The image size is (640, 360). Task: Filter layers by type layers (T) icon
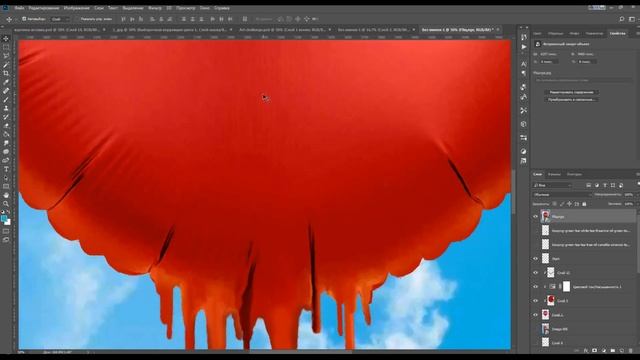pyautogui.click(x=605, y=185)
